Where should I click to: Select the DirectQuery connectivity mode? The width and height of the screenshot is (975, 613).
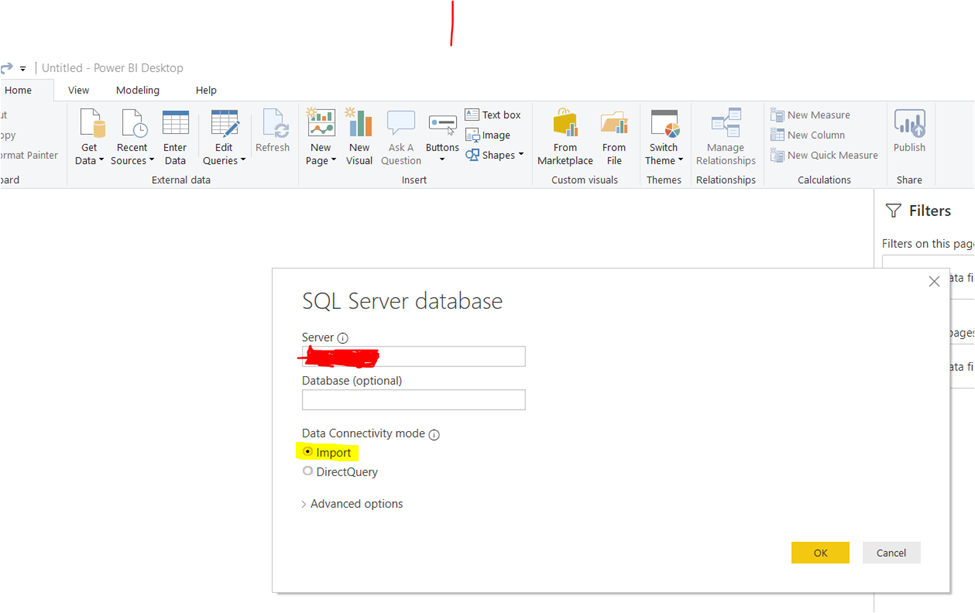pos(308,471)
